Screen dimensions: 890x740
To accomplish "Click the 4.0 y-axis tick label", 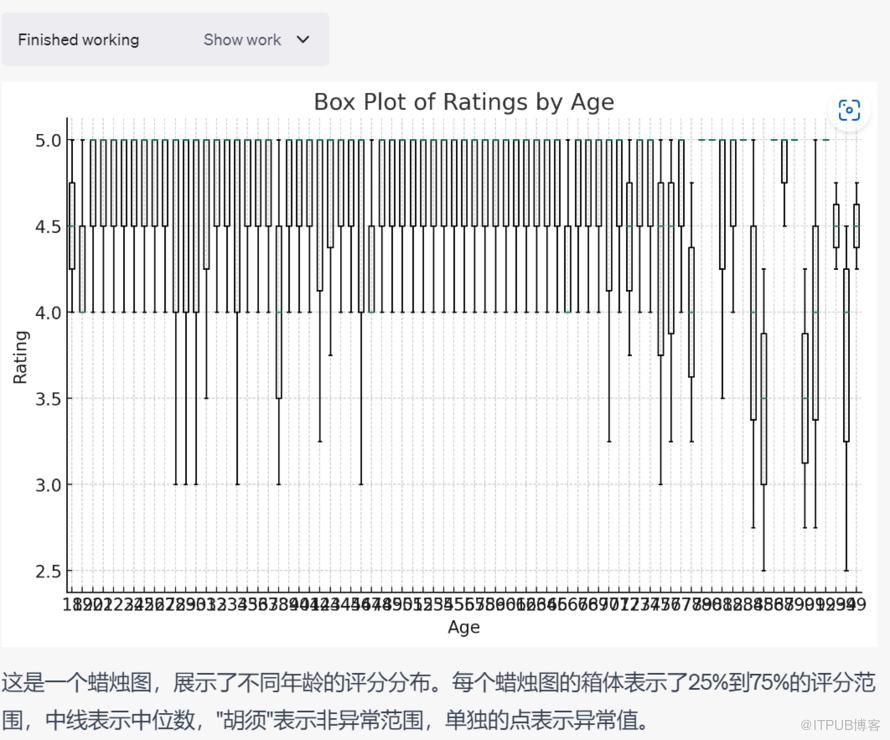I will pyautogui.click(x=48, y=313).
